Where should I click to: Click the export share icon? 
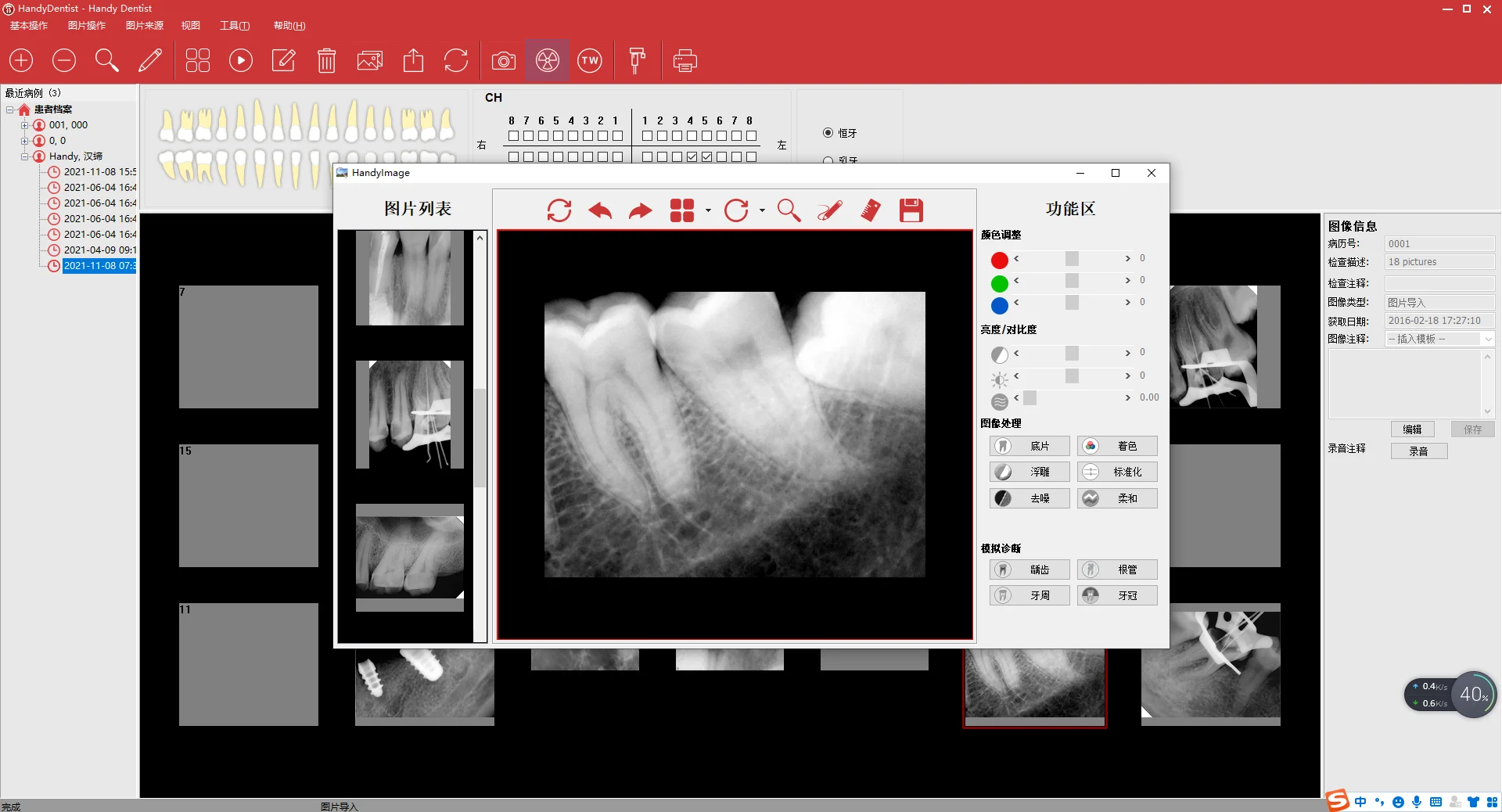click(x=413, y=60)
